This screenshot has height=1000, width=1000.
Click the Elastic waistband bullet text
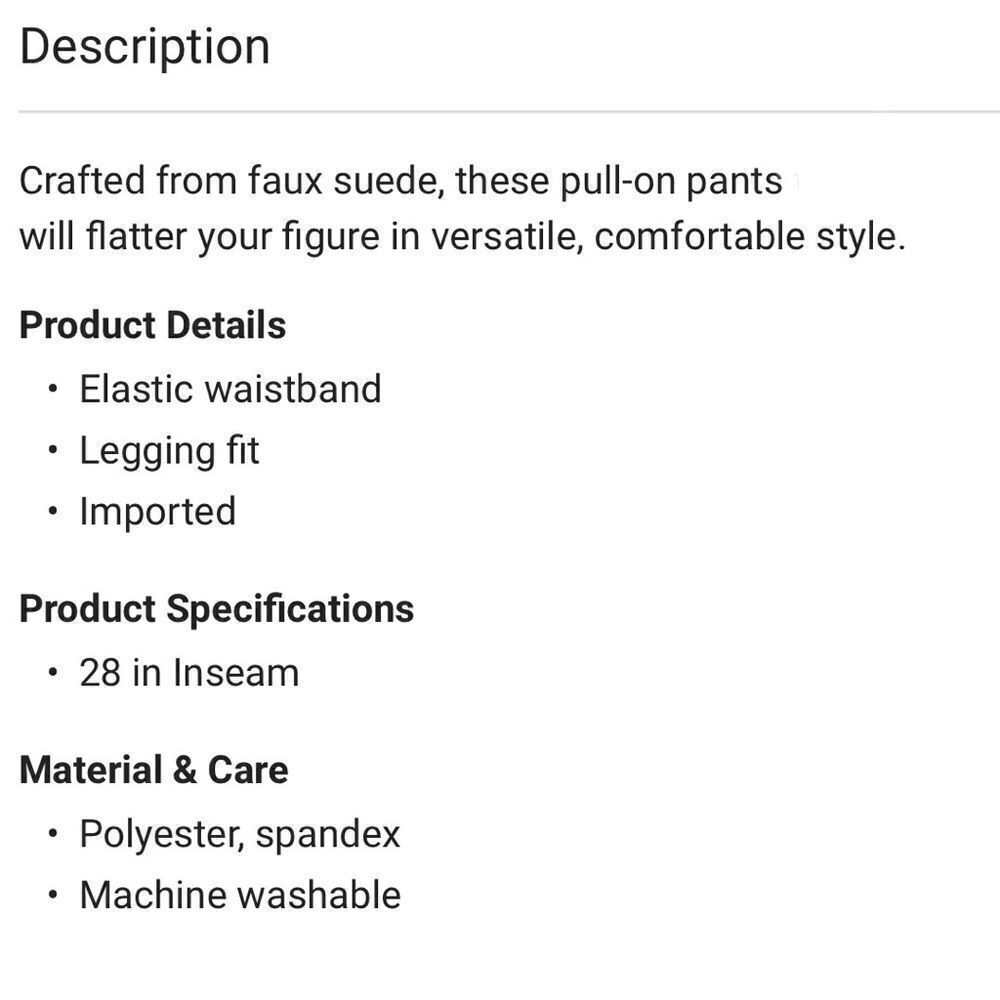230,388
